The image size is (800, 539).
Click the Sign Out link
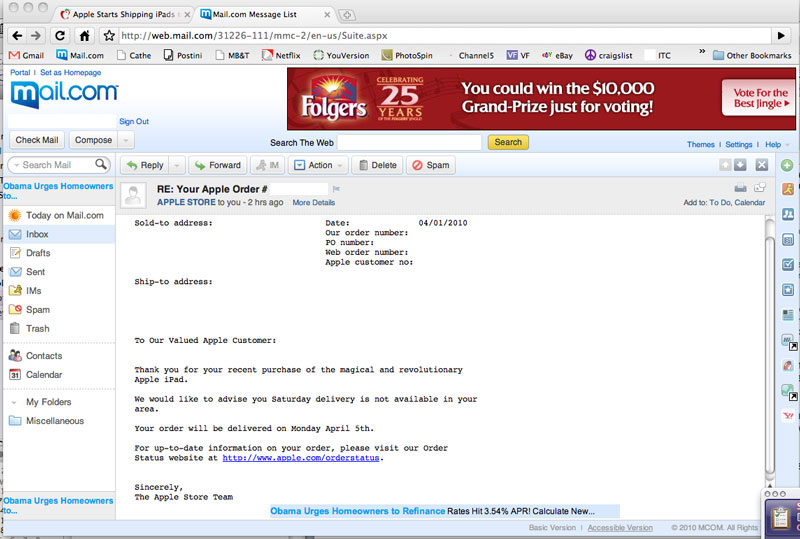click(x=134, y=121)
